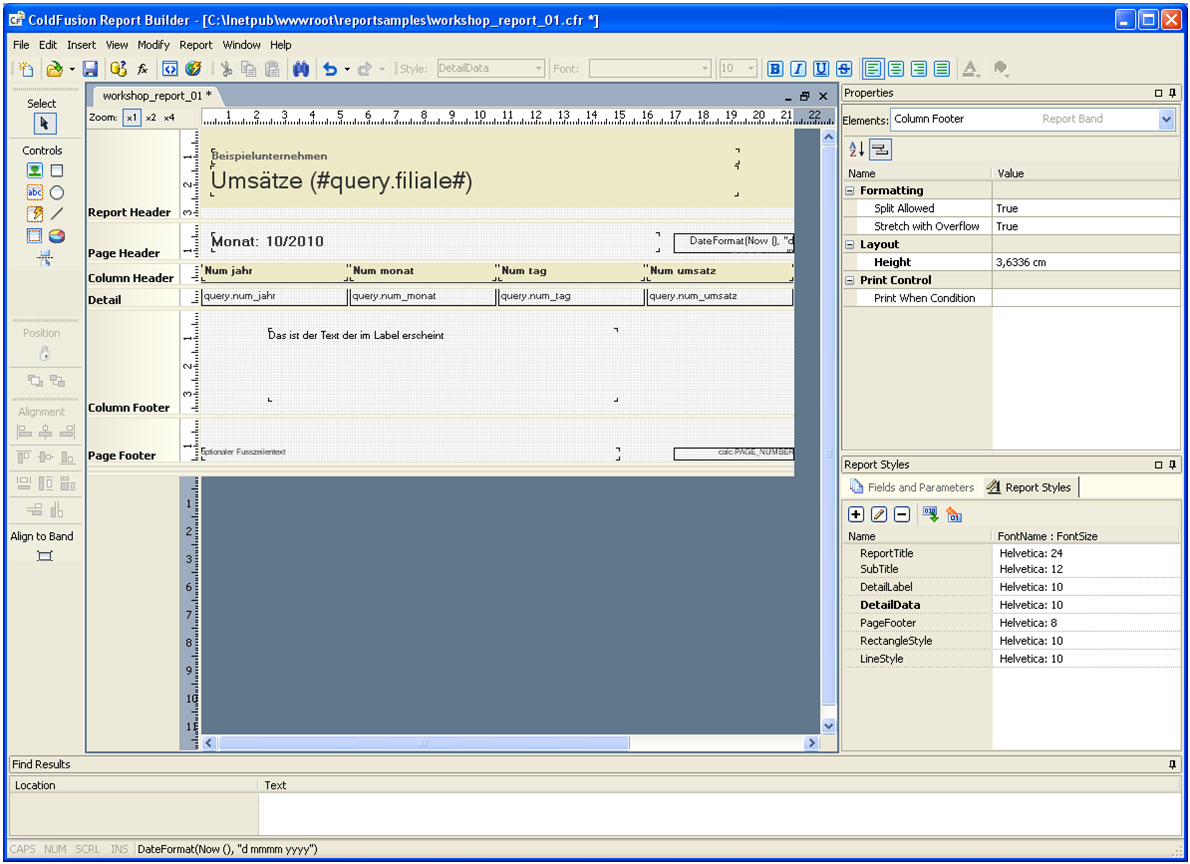Click the Height value field 3,6336 cm
Screen dimensions: 1190x864
(x=1086, y=262)
